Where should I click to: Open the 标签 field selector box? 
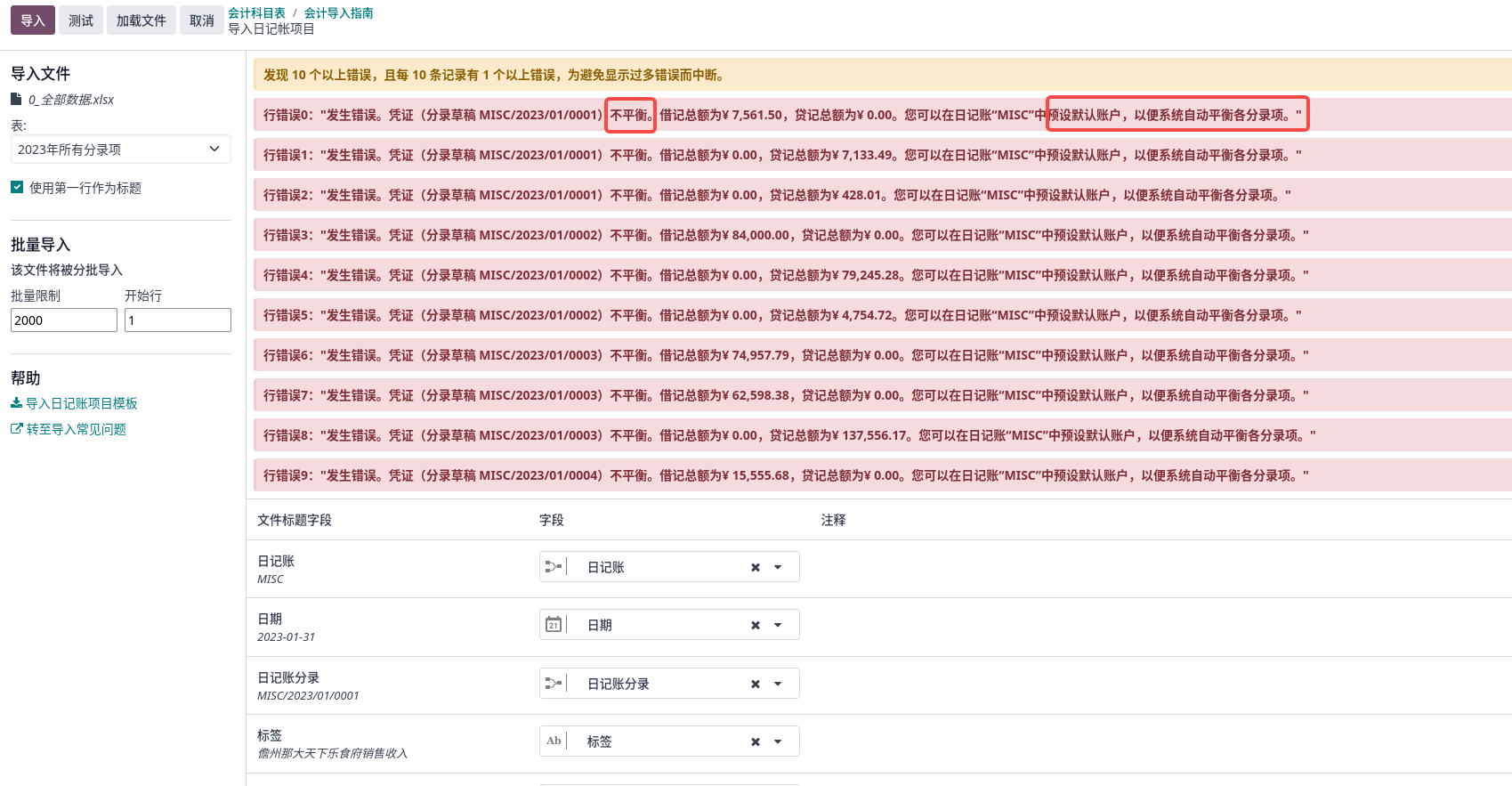tap(669, 741)
